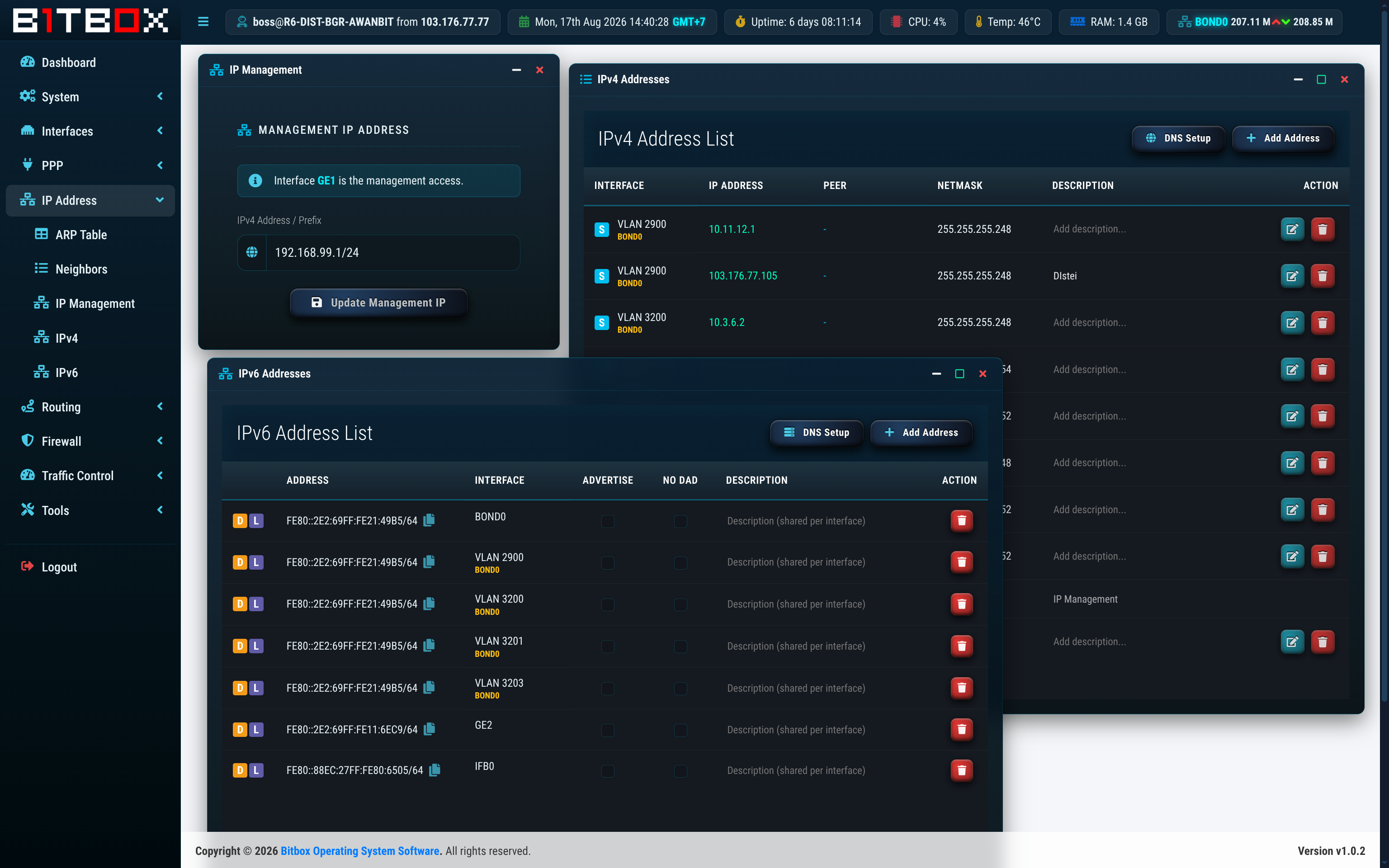
Task: Open ARP Table from the sidebar
Action: (90, 234)
